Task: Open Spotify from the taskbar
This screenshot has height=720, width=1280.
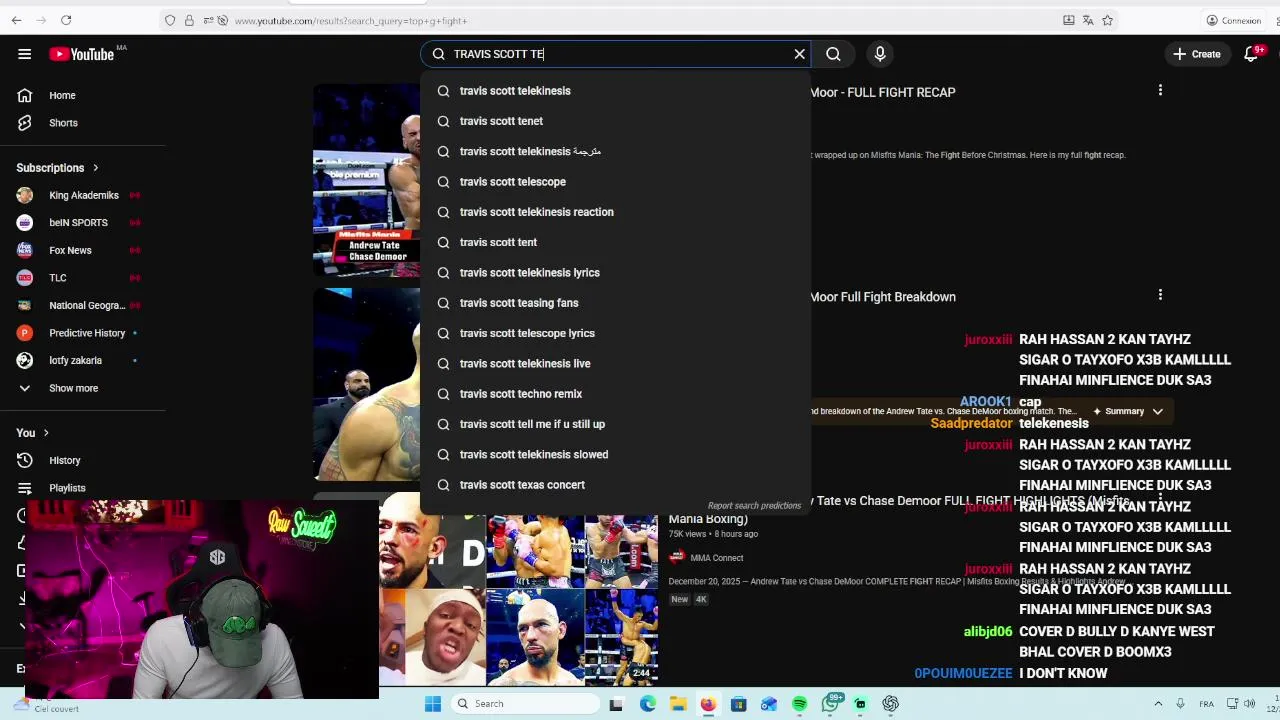Action: coord(799,704)
